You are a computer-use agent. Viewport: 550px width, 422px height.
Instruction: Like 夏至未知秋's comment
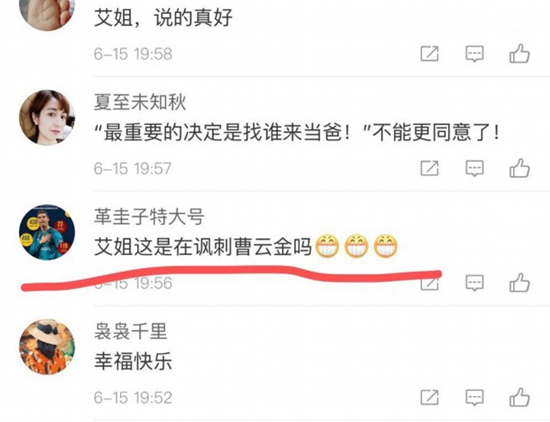[x=519, y=168]
